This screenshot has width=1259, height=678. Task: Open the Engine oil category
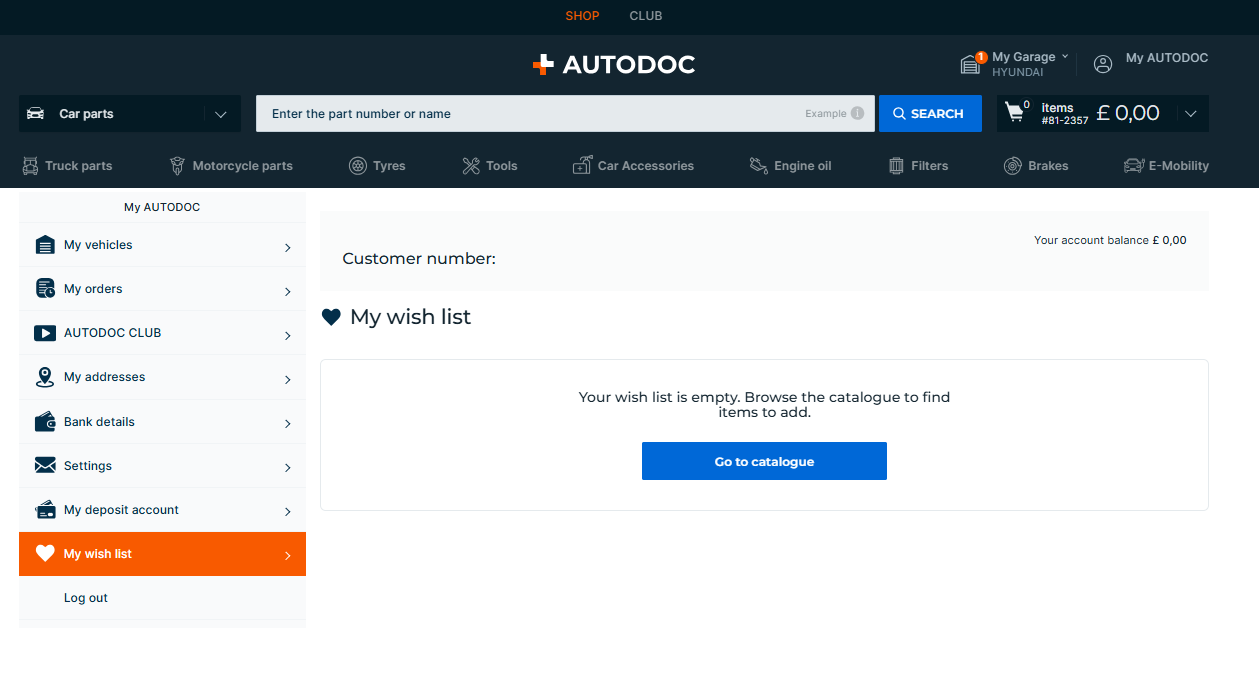click(790, 166)
